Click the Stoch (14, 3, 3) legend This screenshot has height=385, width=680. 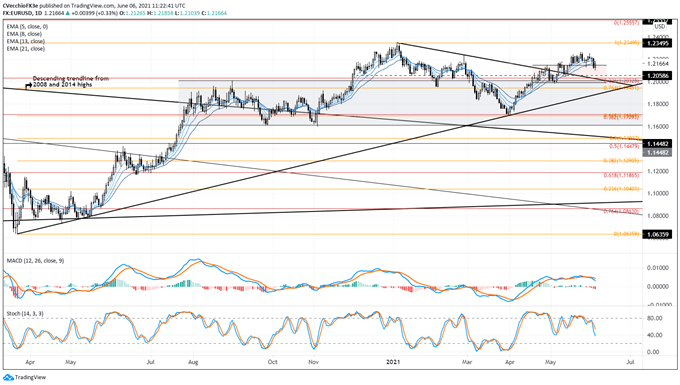(x=25, y=313)
